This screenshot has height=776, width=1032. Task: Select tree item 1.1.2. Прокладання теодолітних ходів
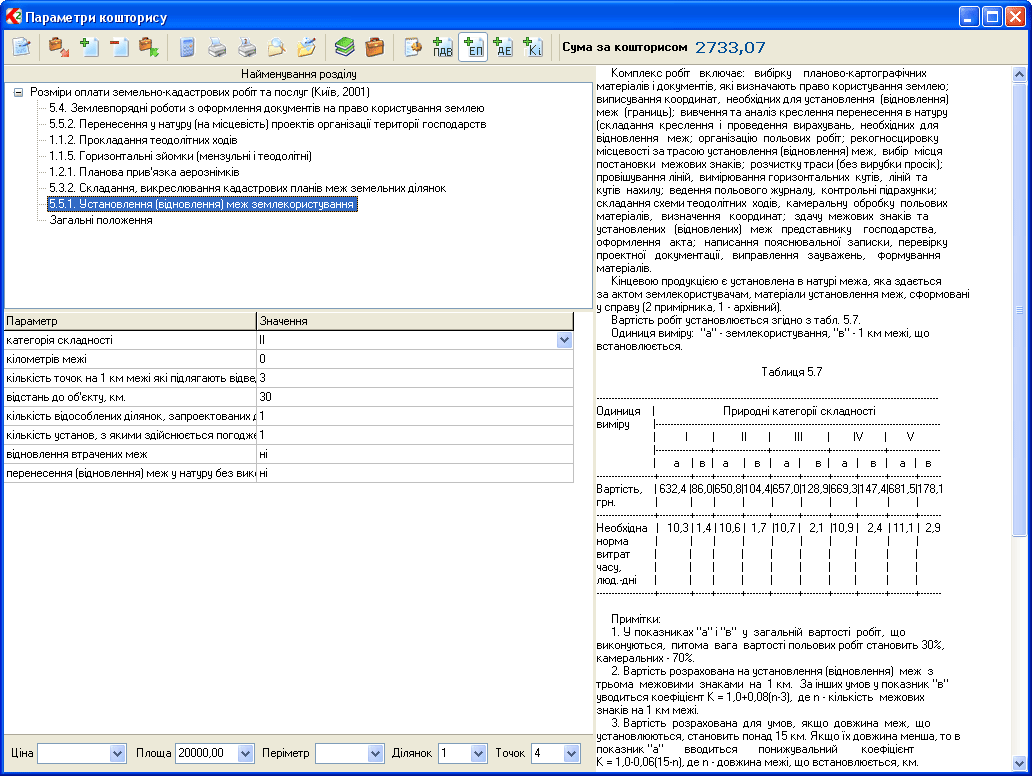coord(143,140)
